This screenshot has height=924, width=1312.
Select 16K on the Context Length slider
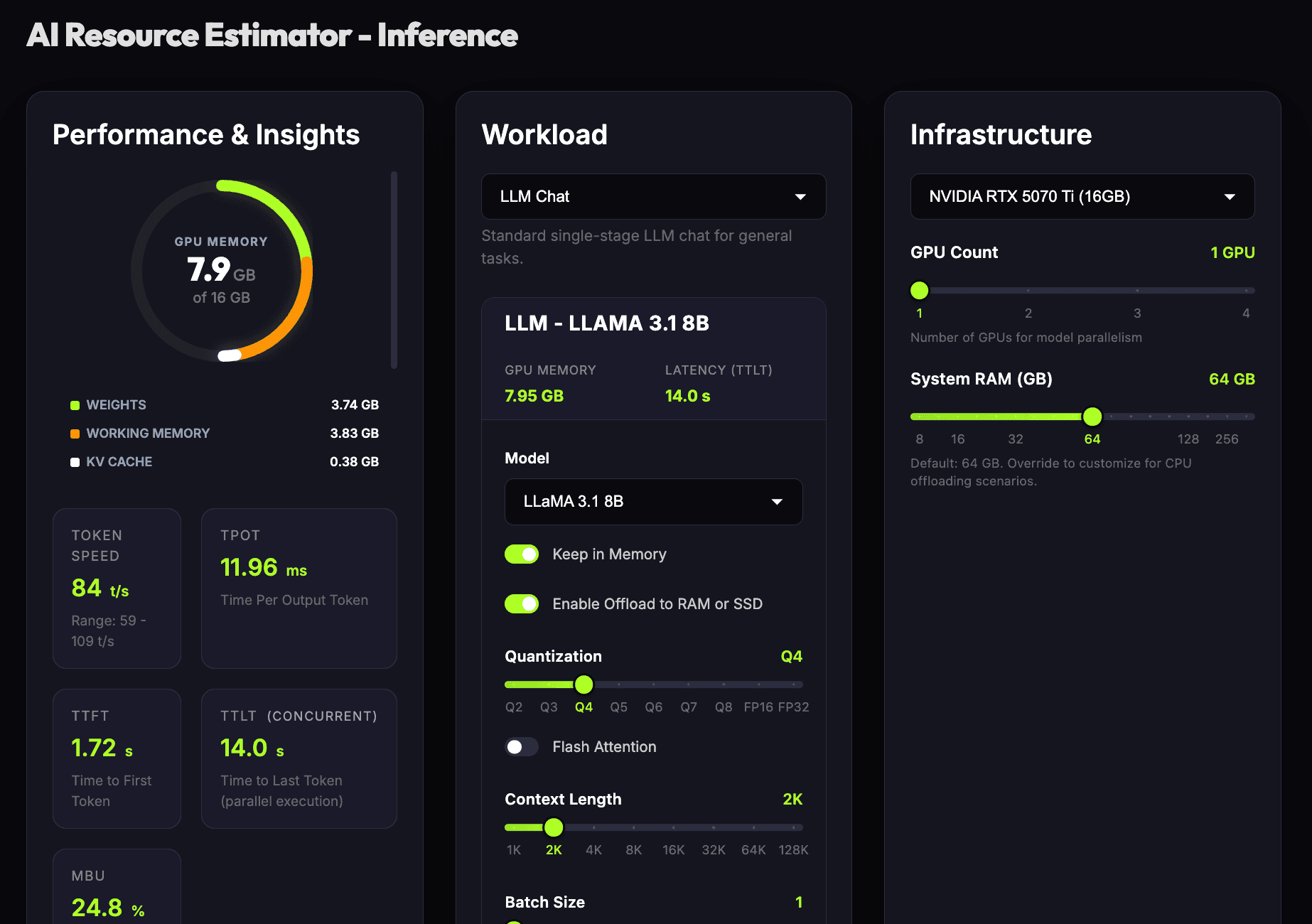(x=673, y=827)
